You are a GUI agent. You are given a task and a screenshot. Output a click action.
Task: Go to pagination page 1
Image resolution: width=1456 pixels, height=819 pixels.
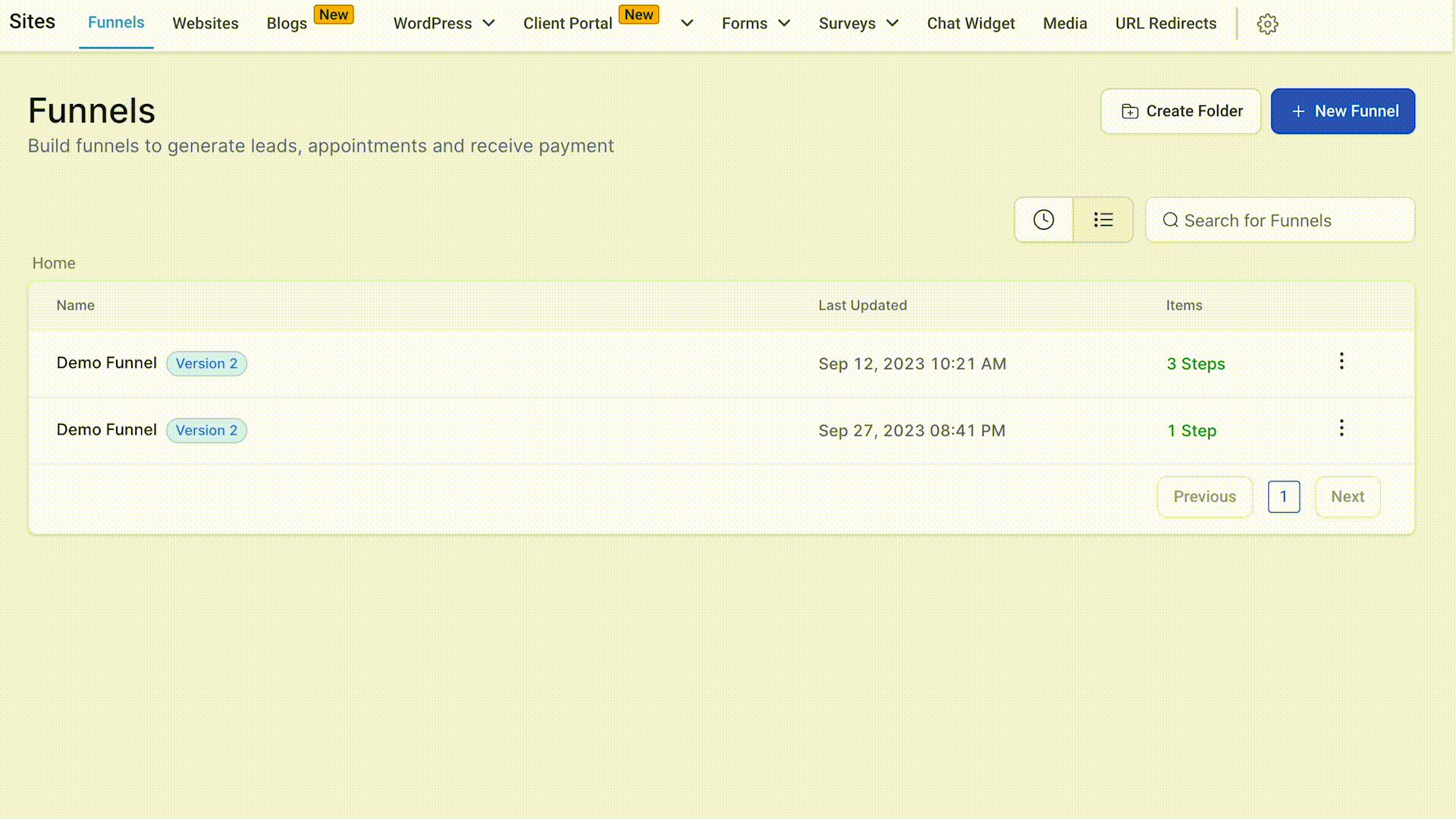pyautogui.click(x=1283, y=497)
